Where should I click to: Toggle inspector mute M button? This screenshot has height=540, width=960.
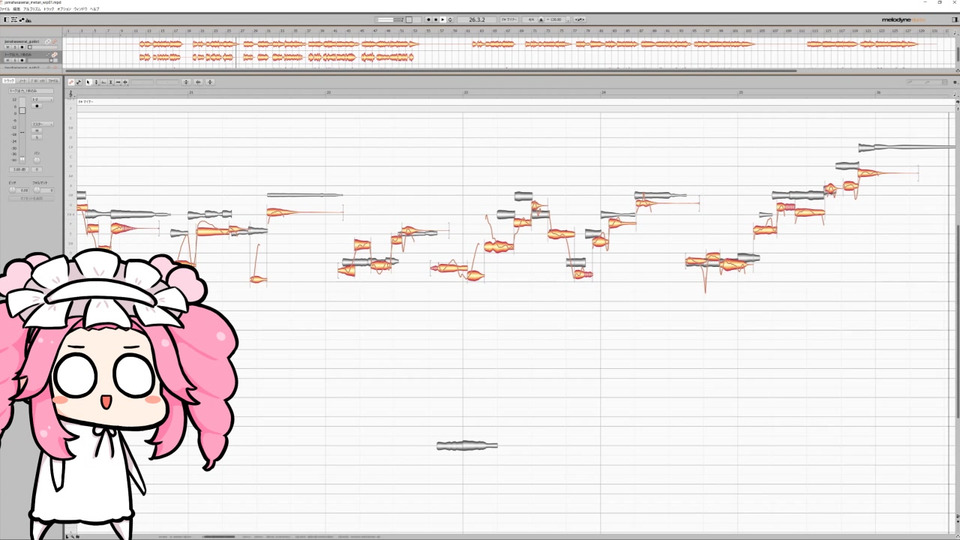37,130
